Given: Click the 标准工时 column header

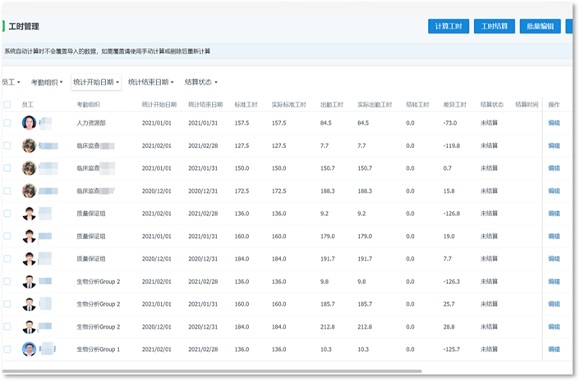Looking at the screenshot, I should pos(246,105).
